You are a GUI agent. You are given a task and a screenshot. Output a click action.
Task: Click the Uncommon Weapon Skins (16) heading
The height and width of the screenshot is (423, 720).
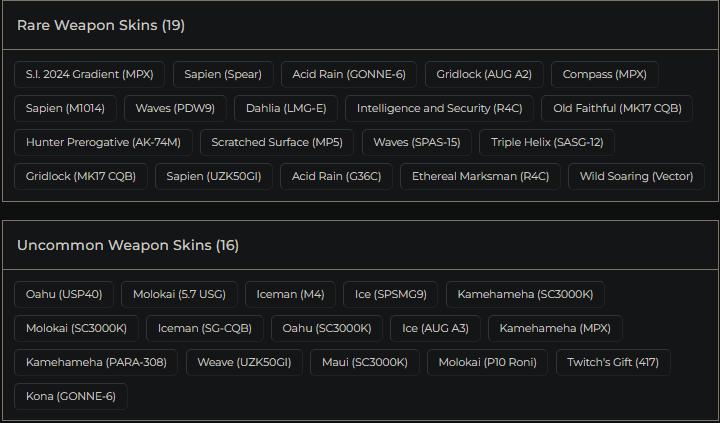click(128, 245)
